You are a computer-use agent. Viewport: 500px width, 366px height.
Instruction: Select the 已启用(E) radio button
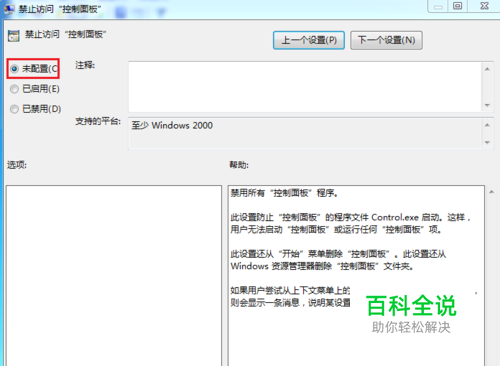click(14, 89)
